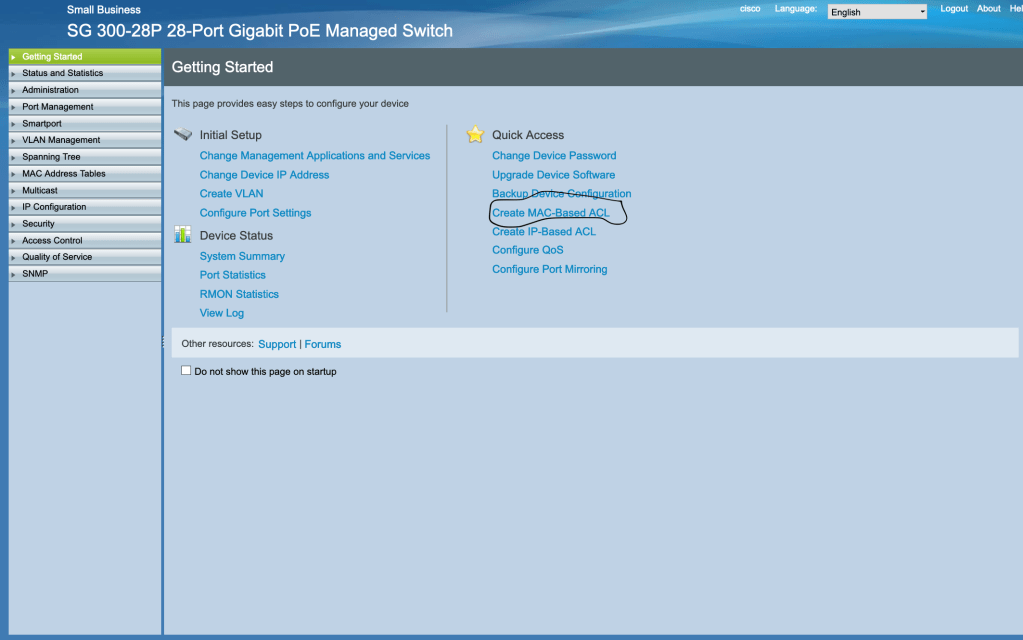Open Quality of Service sidebar item
Screen dimensions: 1023x640
(x=57, y=257)
